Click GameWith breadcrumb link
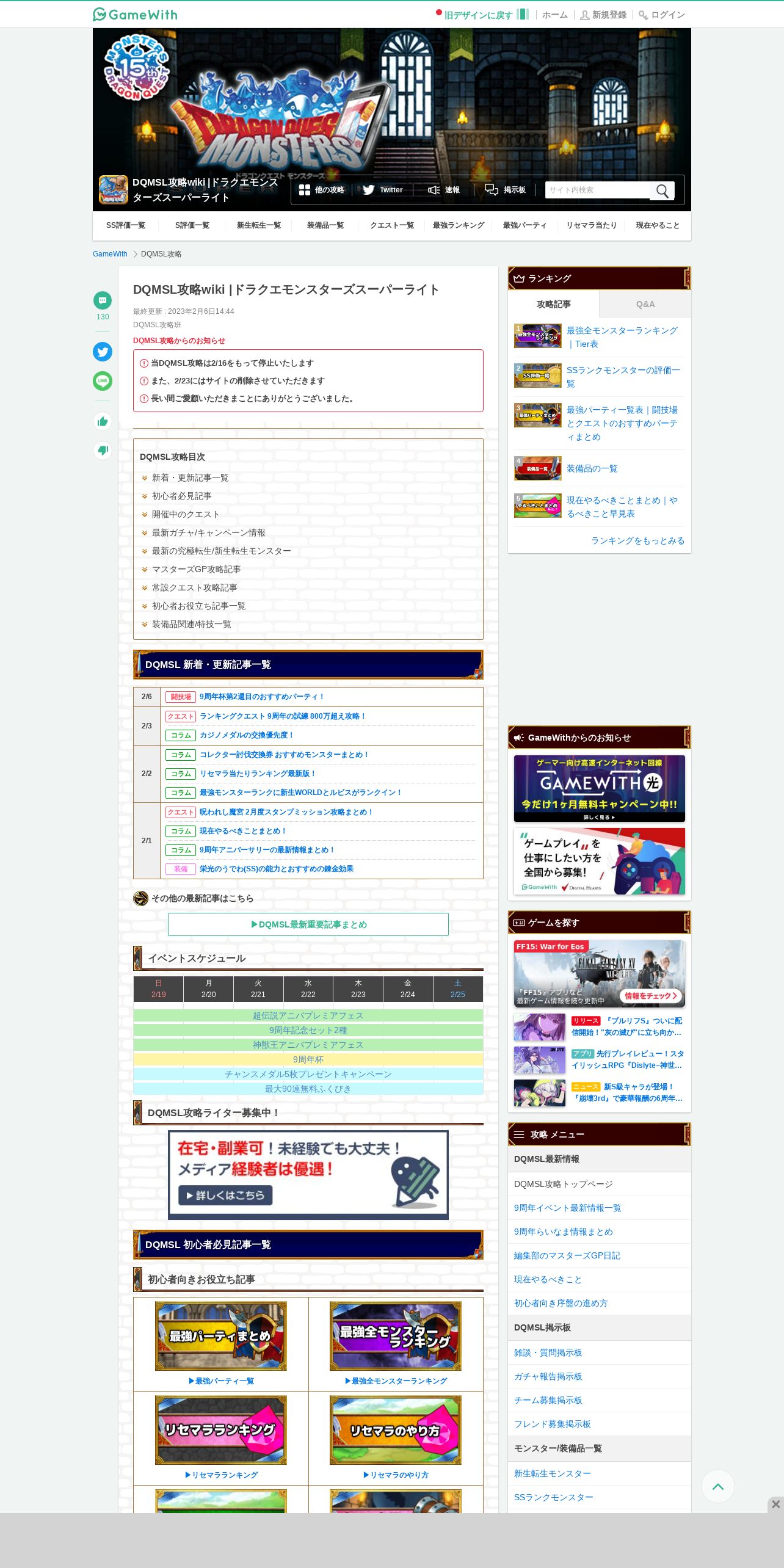Image resolution: width=784 pixels, height=1568 pixels. click(110, 254)
